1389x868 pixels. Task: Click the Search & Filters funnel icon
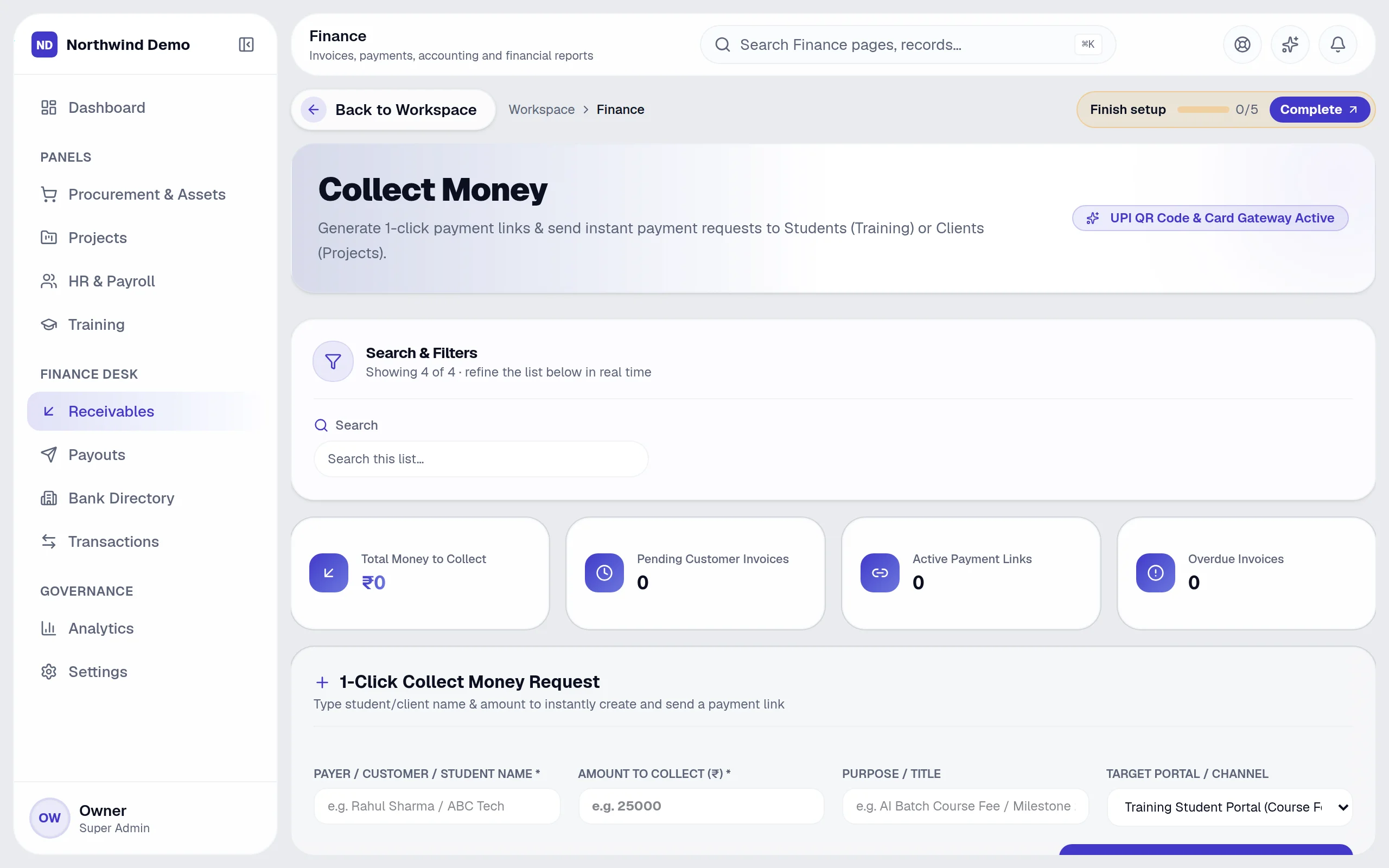(x=333, y=361)
